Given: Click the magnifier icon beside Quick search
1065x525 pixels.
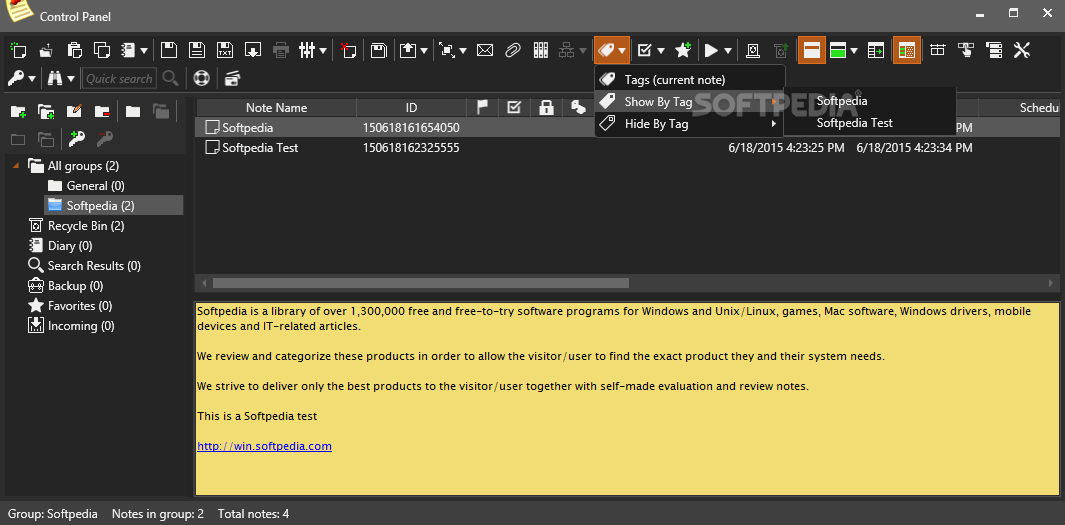Looking at the screenshot, I should tap(170, 78).
